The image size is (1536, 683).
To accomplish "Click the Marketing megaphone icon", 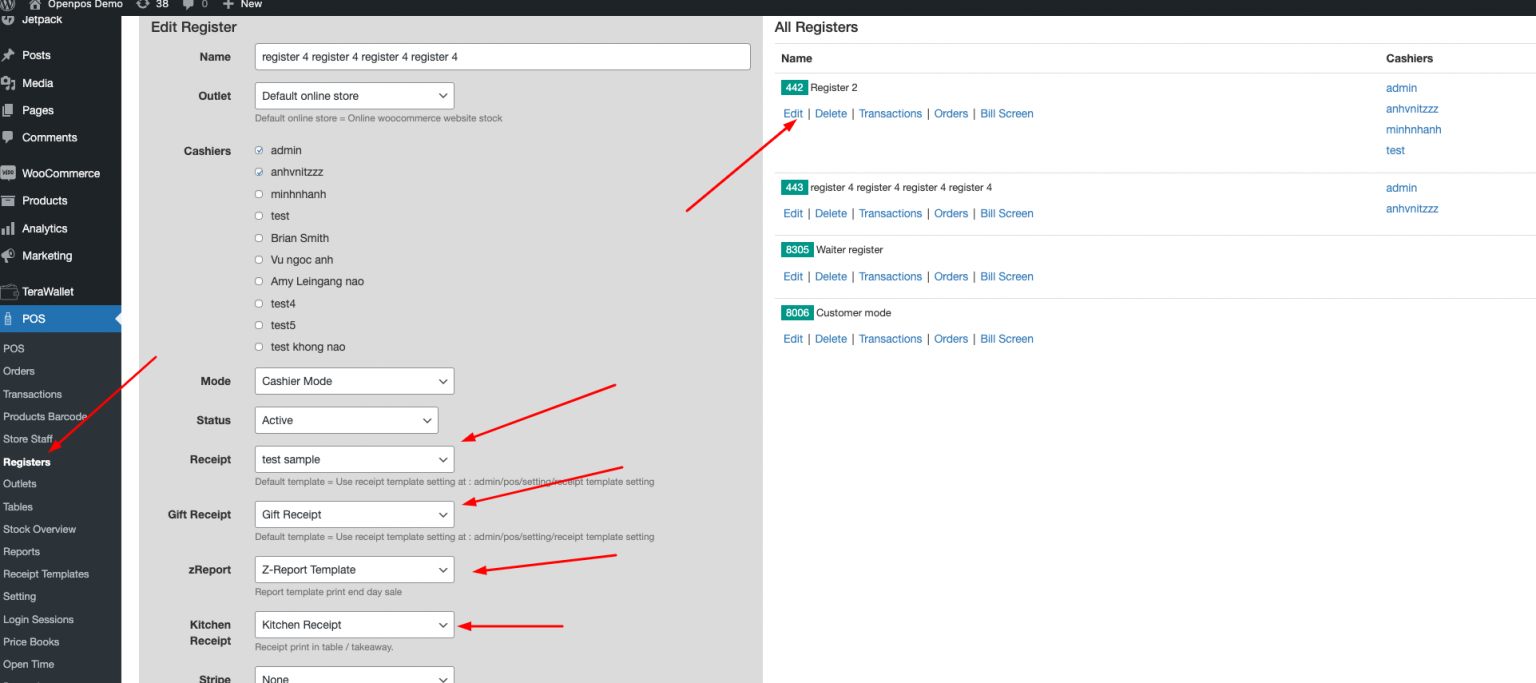I will [17, 255].
